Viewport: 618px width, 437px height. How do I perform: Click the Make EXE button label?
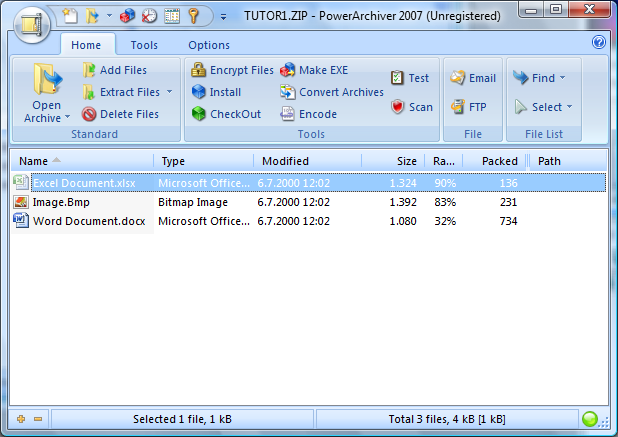[324, 70]
